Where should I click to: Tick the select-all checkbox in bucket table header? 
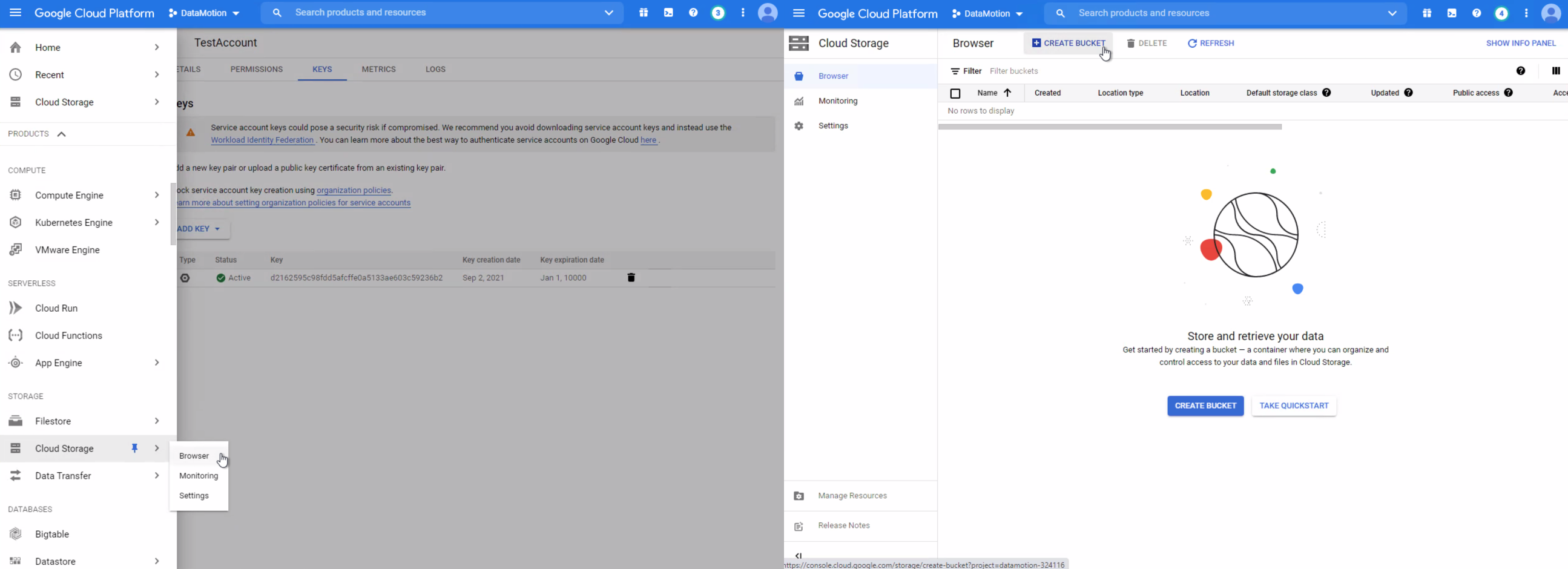pyautogui.click(x=955, y=93)
